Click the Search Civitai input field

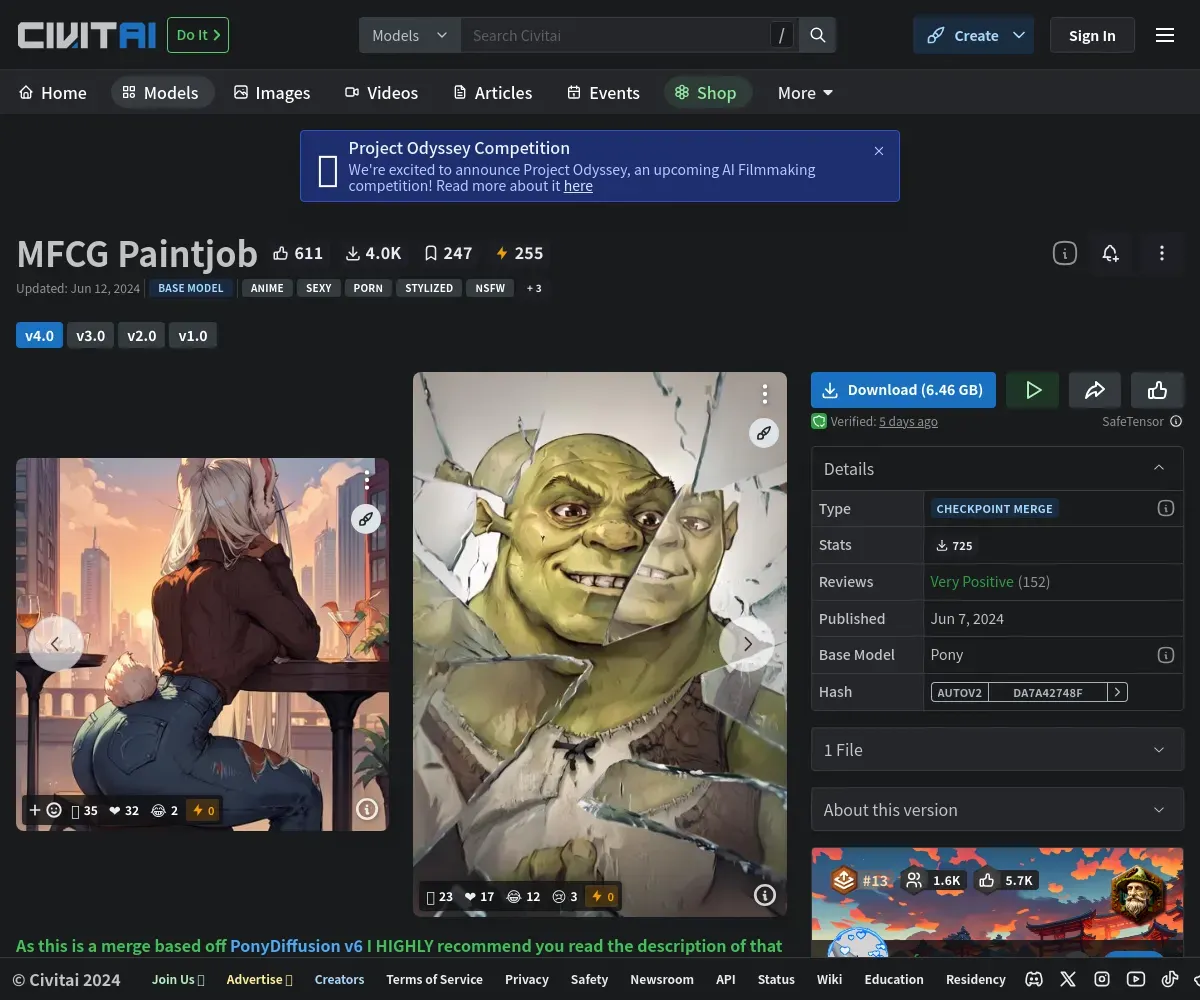click(x=615, y=35)
